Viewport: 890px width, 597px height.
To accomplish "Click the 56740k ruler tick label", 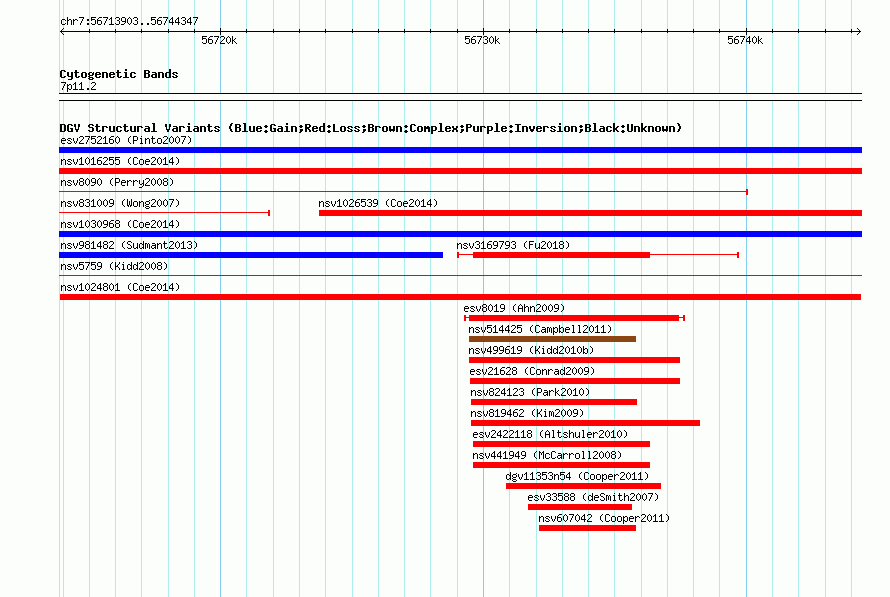I will coord(745,40).
